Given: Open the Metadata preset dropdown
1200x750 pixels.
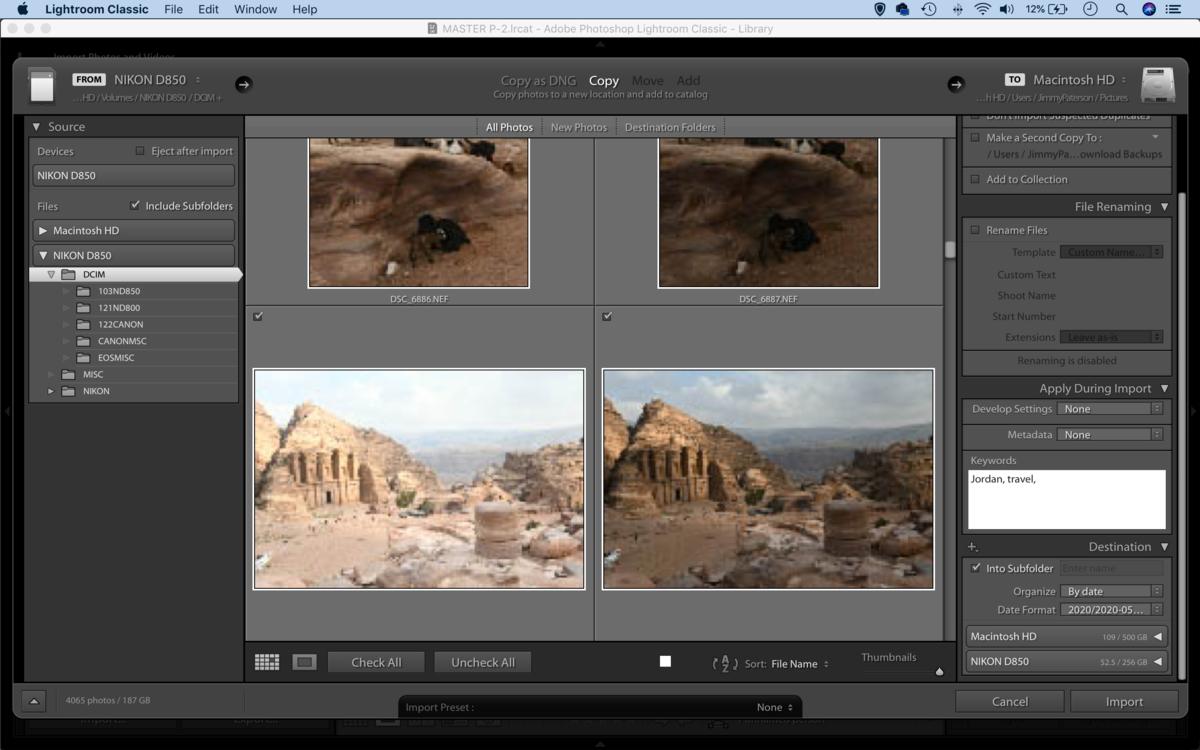Looking at the screenshot, I should pos(1111,435).
